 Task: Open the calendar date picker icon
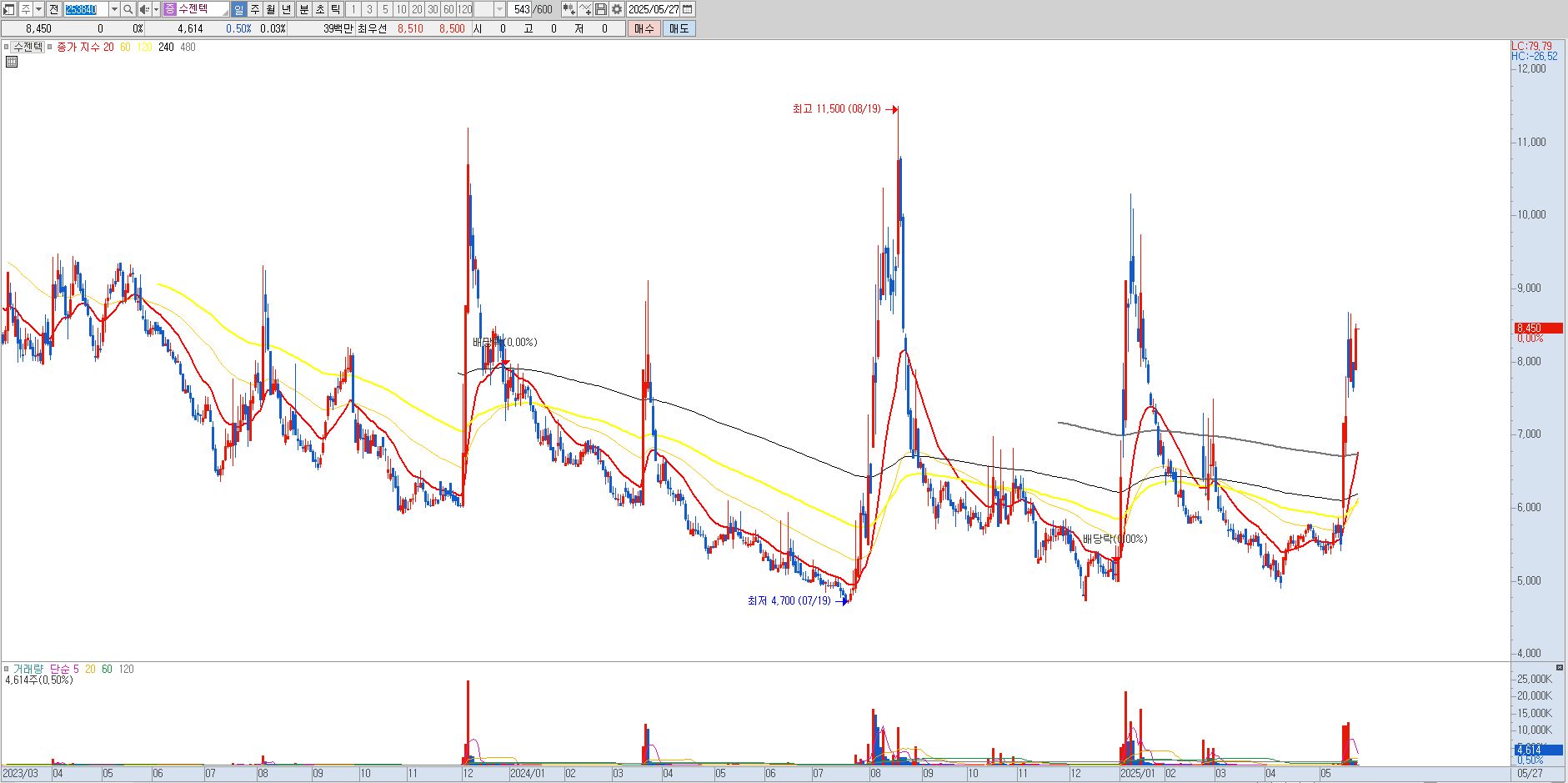688,9
